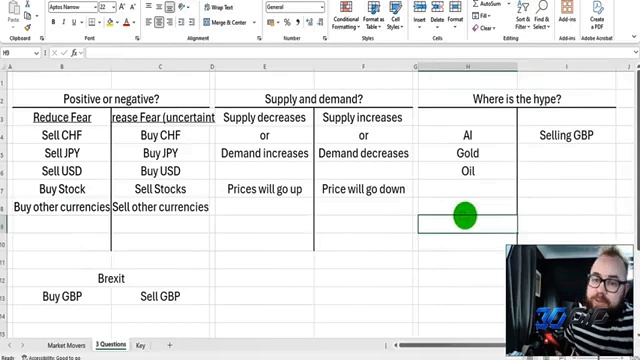Toggle Center horizontal alignment
This screenshot has width=640, height=360.
pos(159,22)
